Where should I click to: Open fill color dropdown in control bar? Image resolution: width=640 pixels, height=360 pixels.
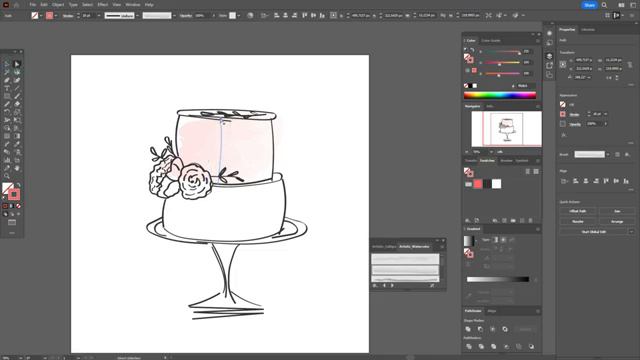click(x=41, y=16)
